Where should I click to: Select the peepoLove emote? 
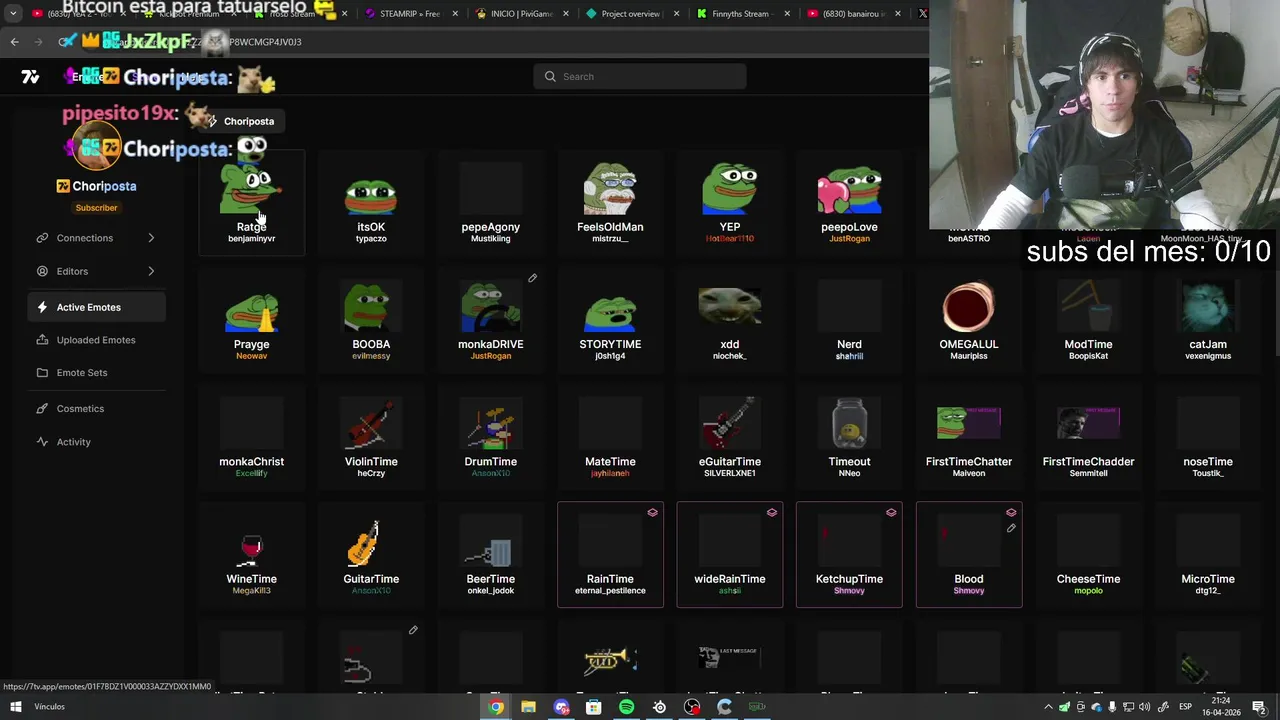pos(849,205)
